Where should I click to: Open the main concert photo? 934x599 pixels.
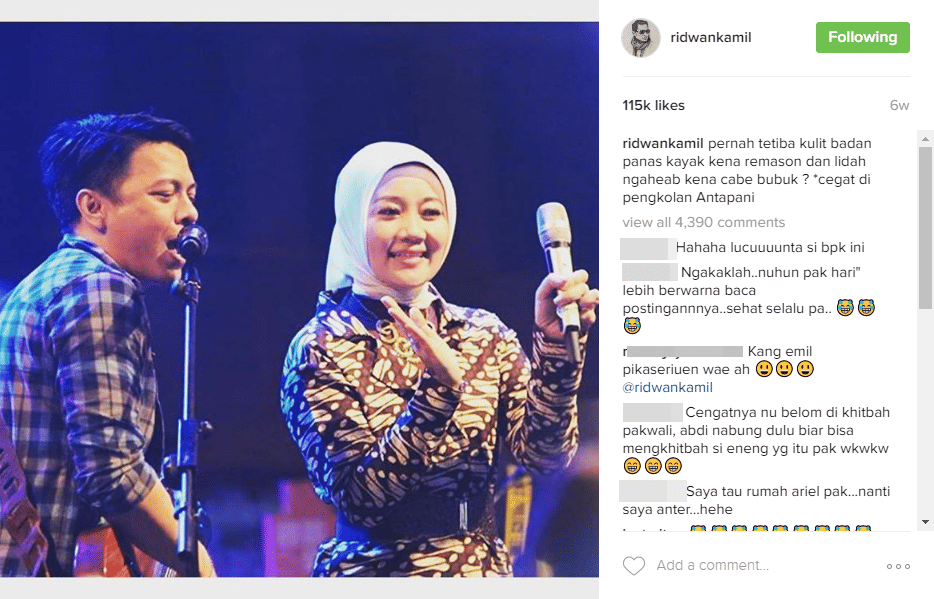(x=299, y=300)
